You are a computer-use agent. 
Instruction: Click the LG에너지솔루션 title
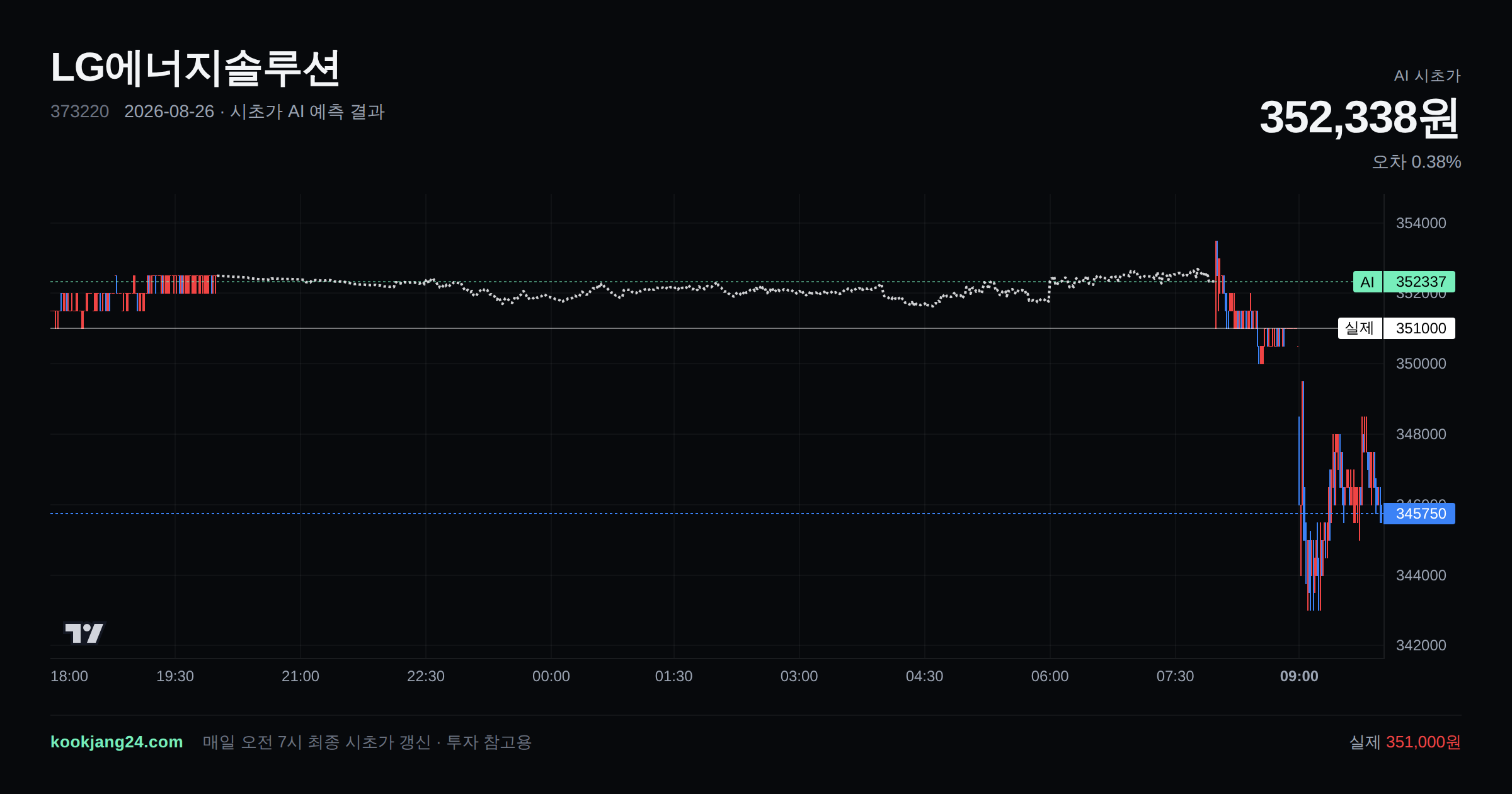195,68
